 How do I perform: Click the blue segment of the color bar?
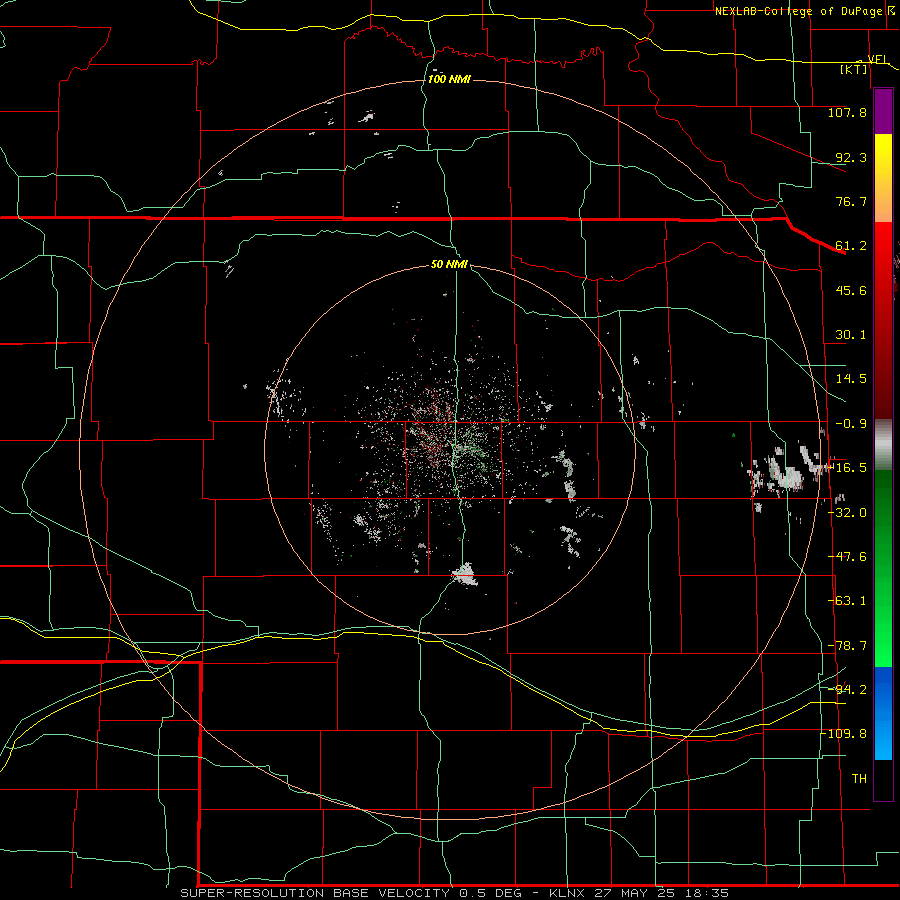(883, 713)
